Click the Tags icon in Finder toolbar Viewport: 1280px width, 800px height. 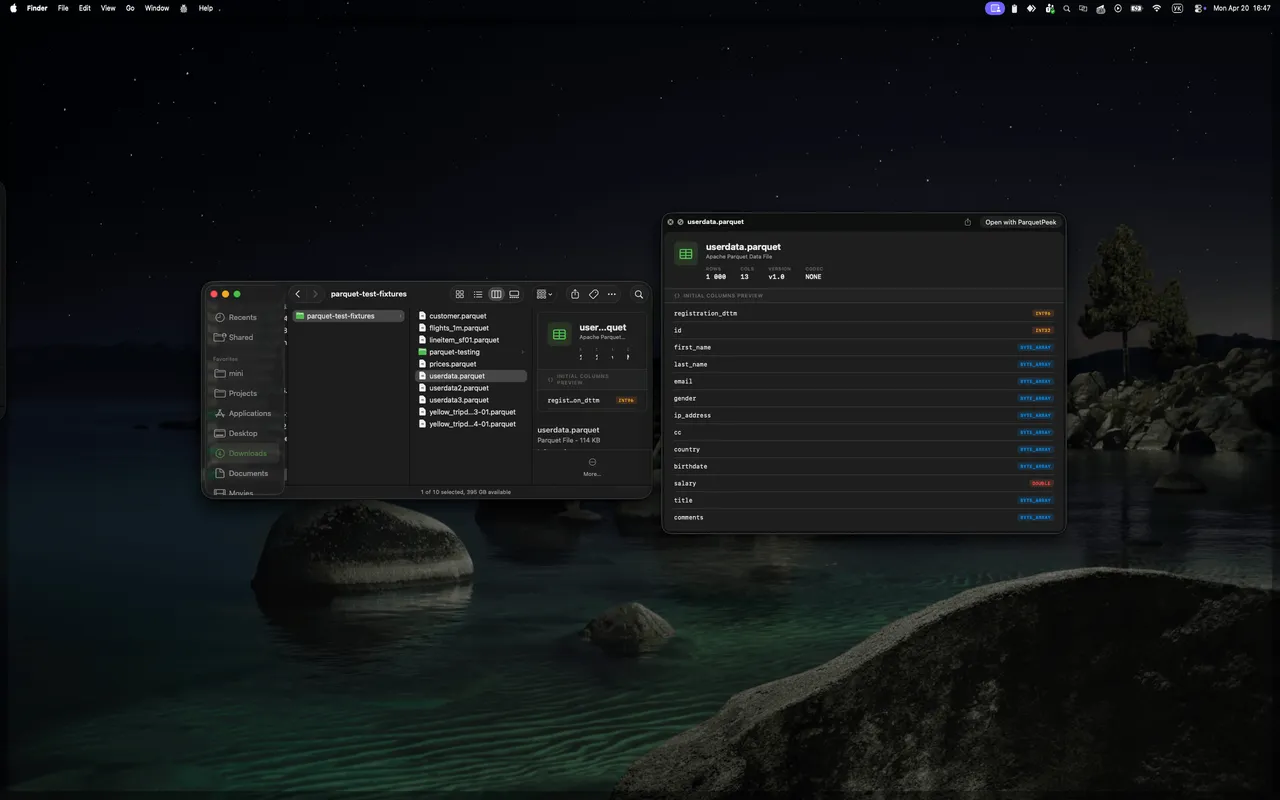(x=593, y=294)
